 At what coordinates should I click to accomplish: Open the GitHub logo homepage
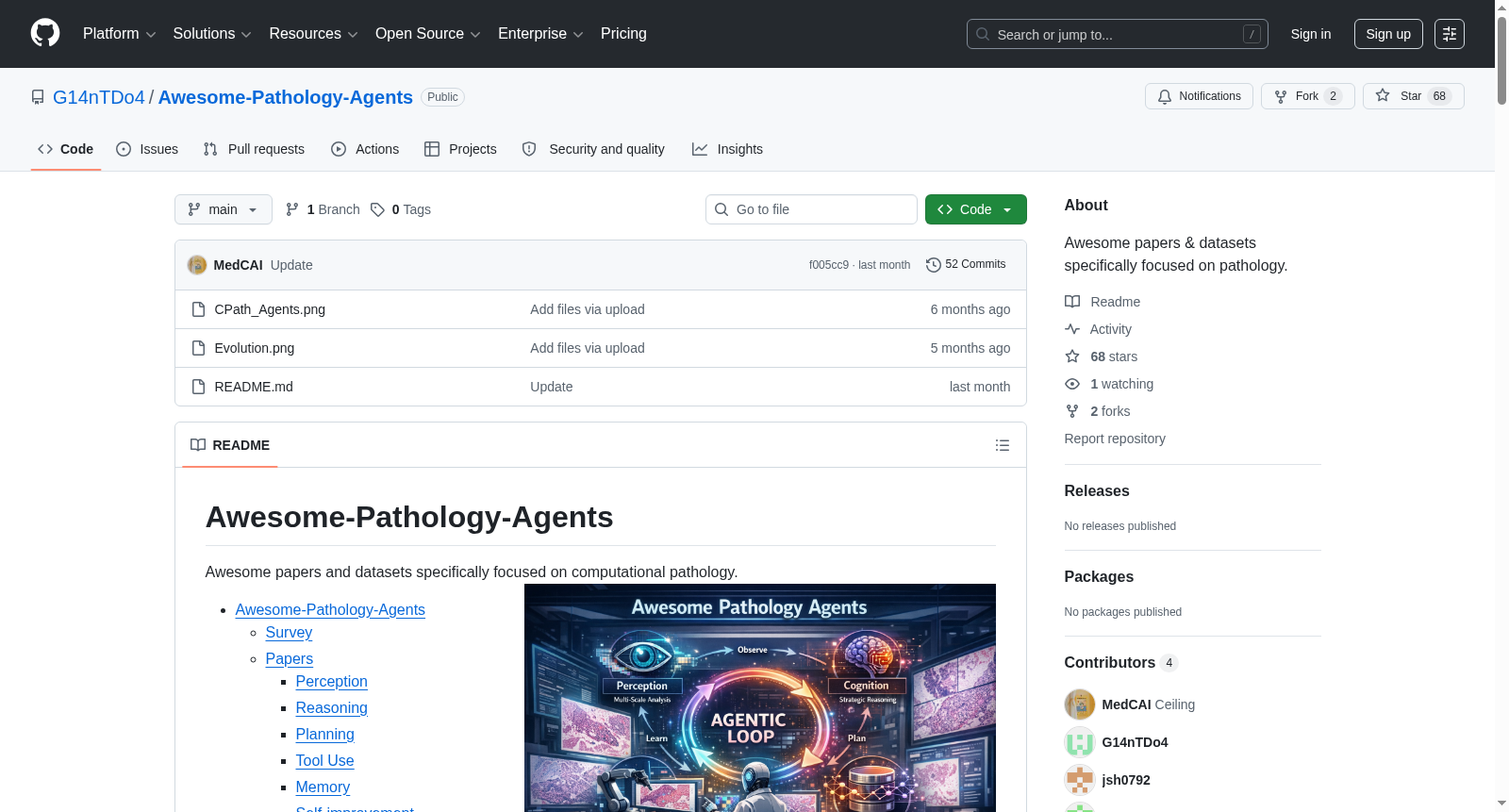point(45,33)
